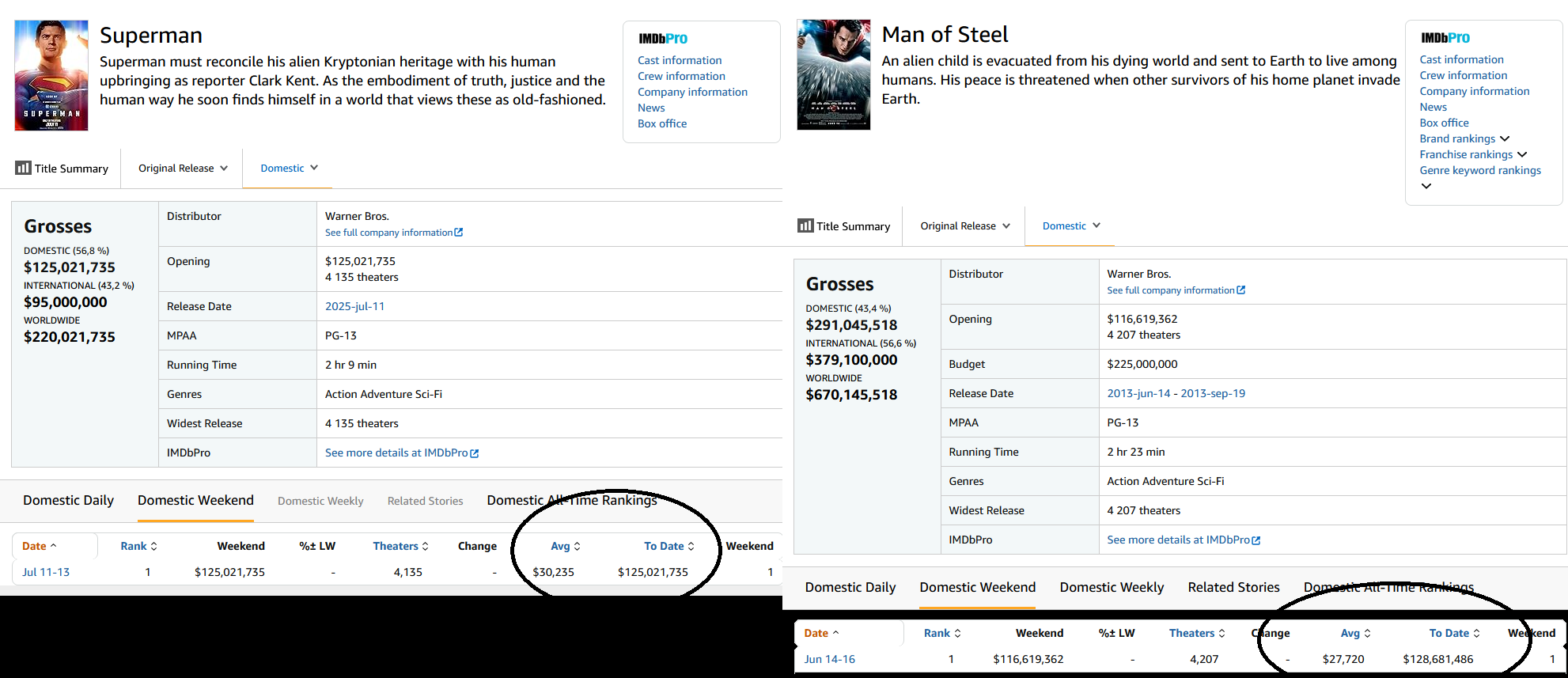Switch to Domestic Daily tab for Superman

click(x=68, y=500)
